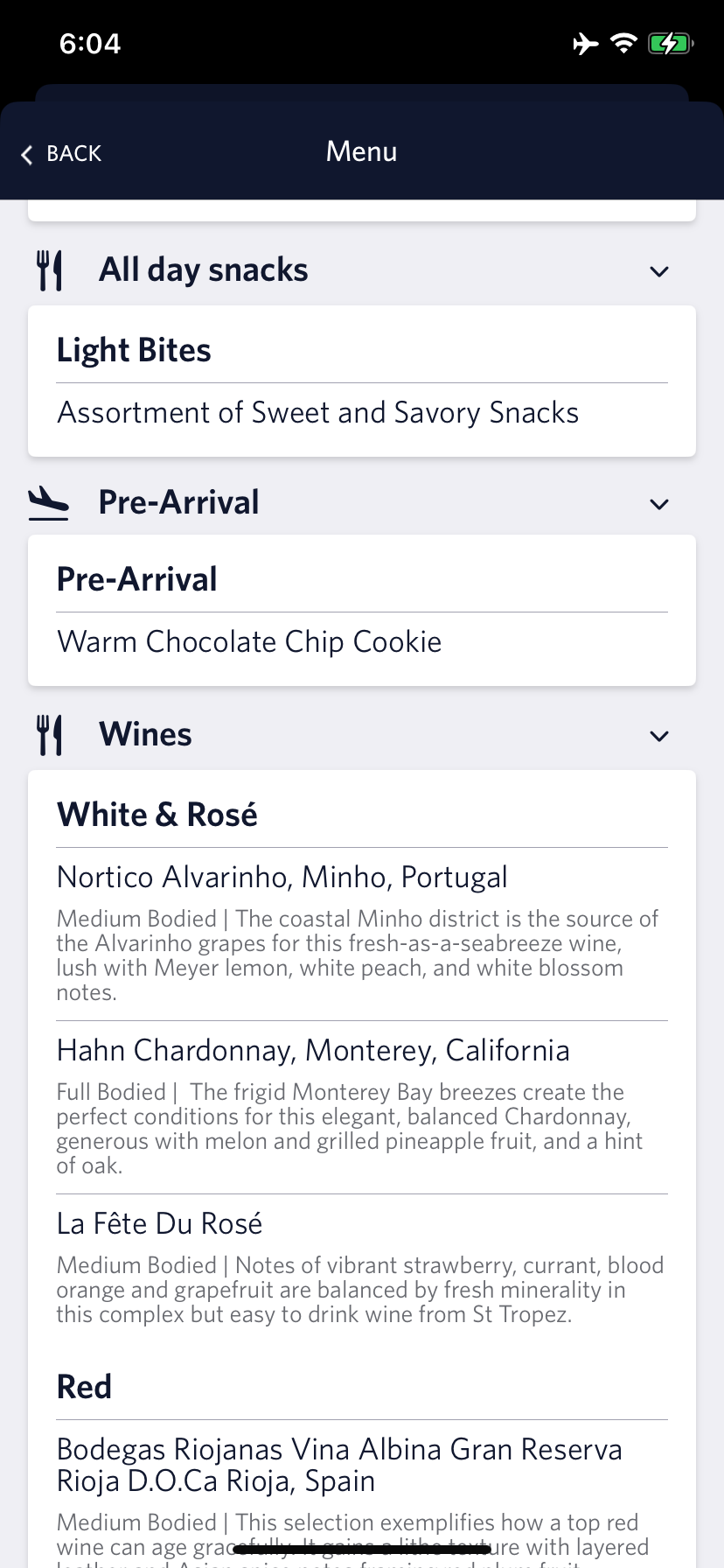Tap the back chevron arrow icon
Viewport: 724px width, 1568px height.
[26, 154]
